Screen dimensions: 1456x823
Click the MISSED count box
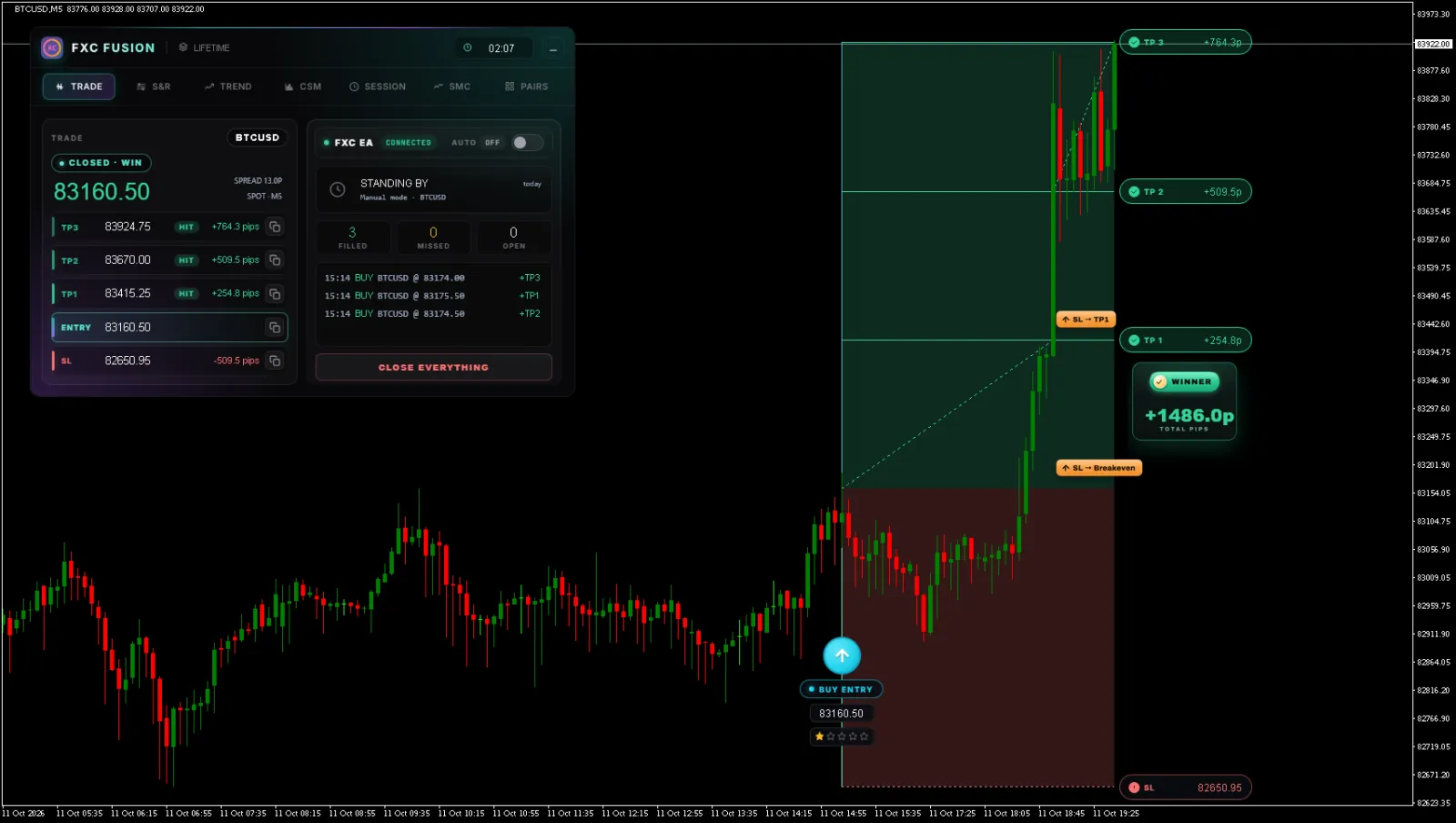coord(433,238)
